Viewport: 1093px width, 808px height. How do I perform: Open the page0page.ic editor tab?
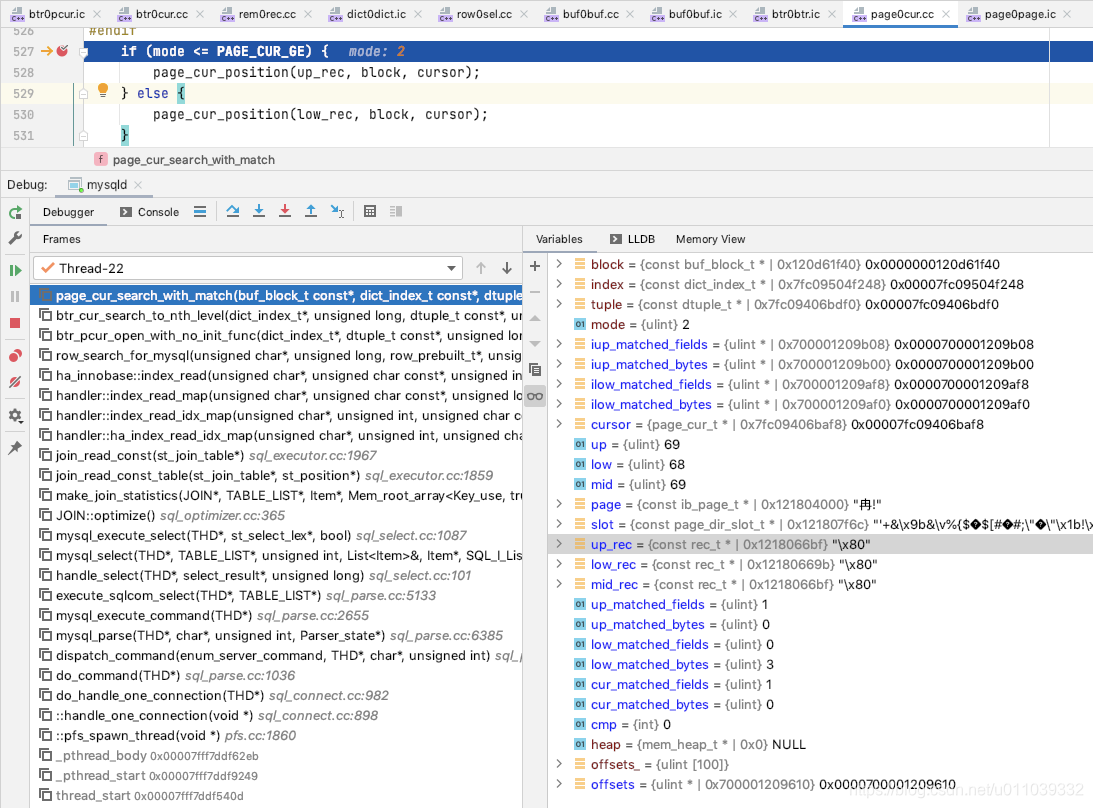tap(1019, 14)
